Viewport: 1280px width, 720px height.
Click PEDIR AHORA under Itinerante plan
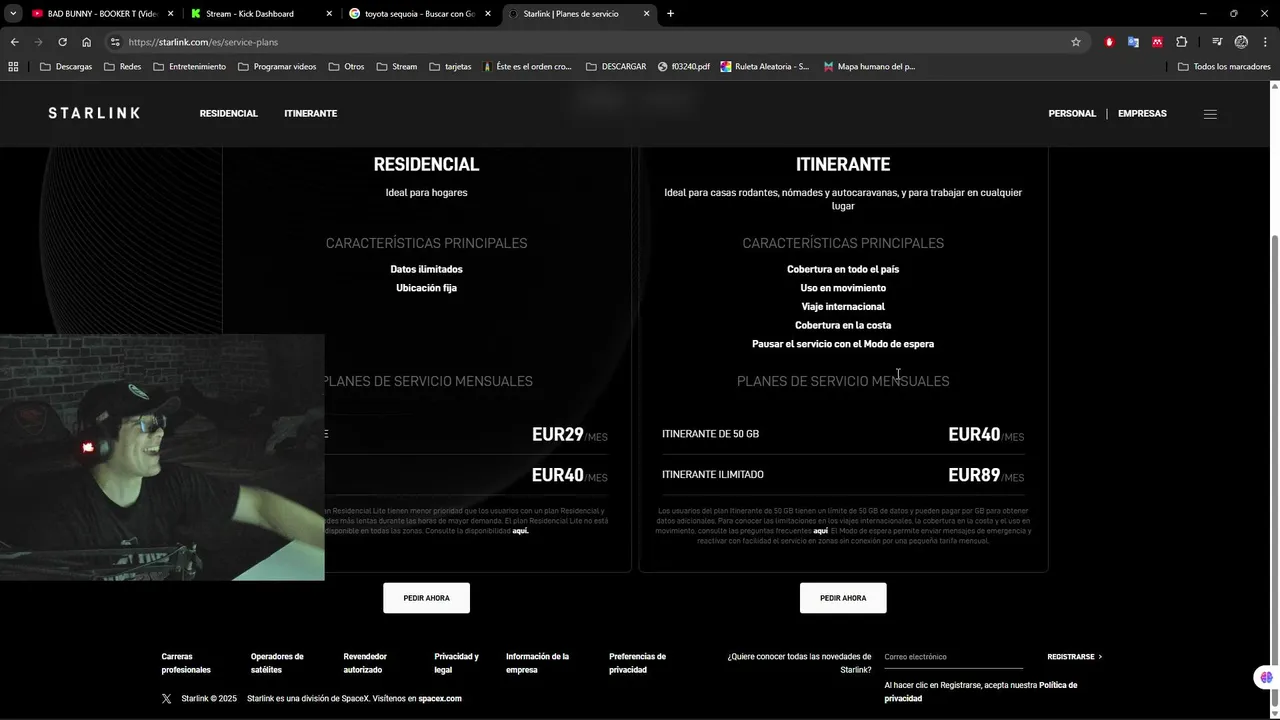[843, 598]
